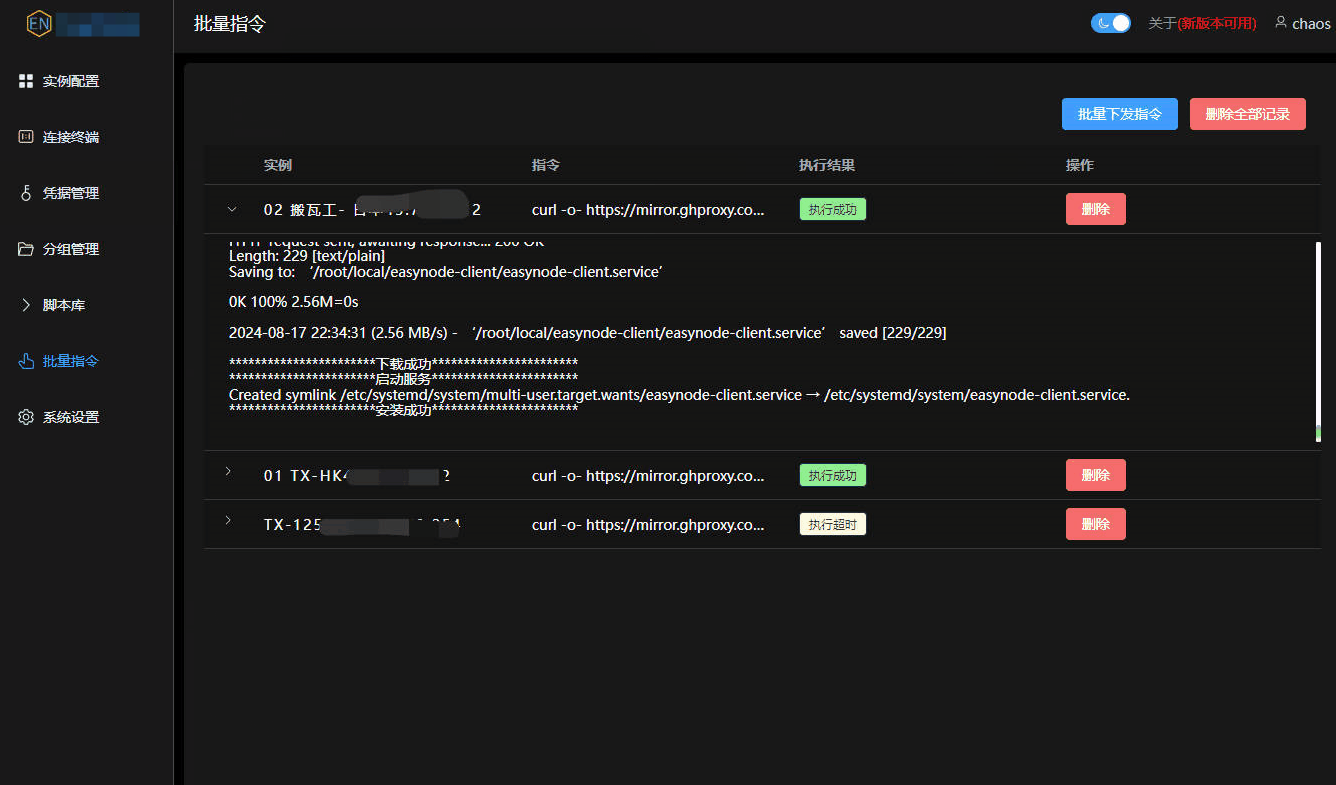Click the 连接终端 terminal icon
Image resolution: width=1336 pixels, height=785 pixels.
click(x=26, y=137)
